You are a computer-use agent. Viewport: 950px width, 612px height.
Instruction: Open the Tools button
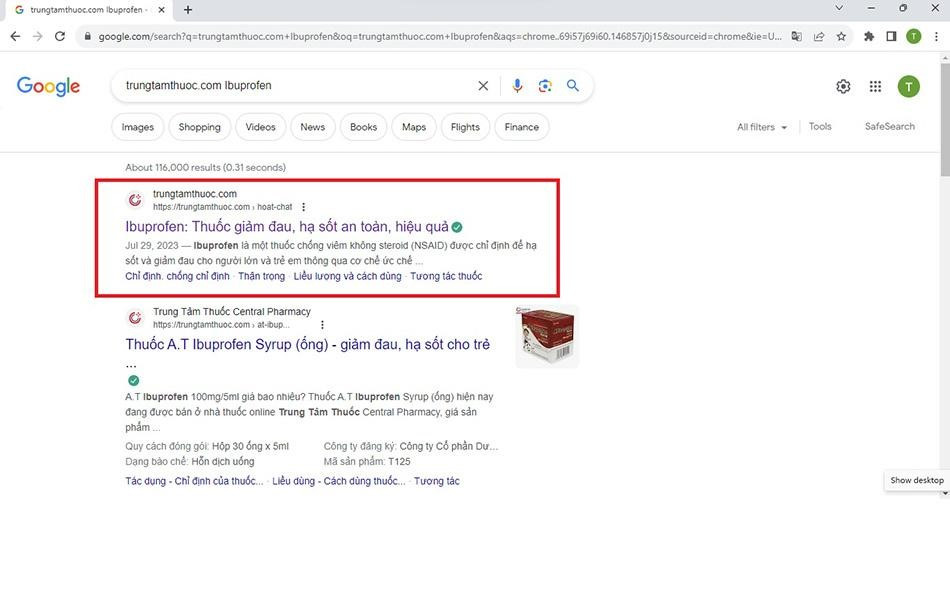[820, 127]
